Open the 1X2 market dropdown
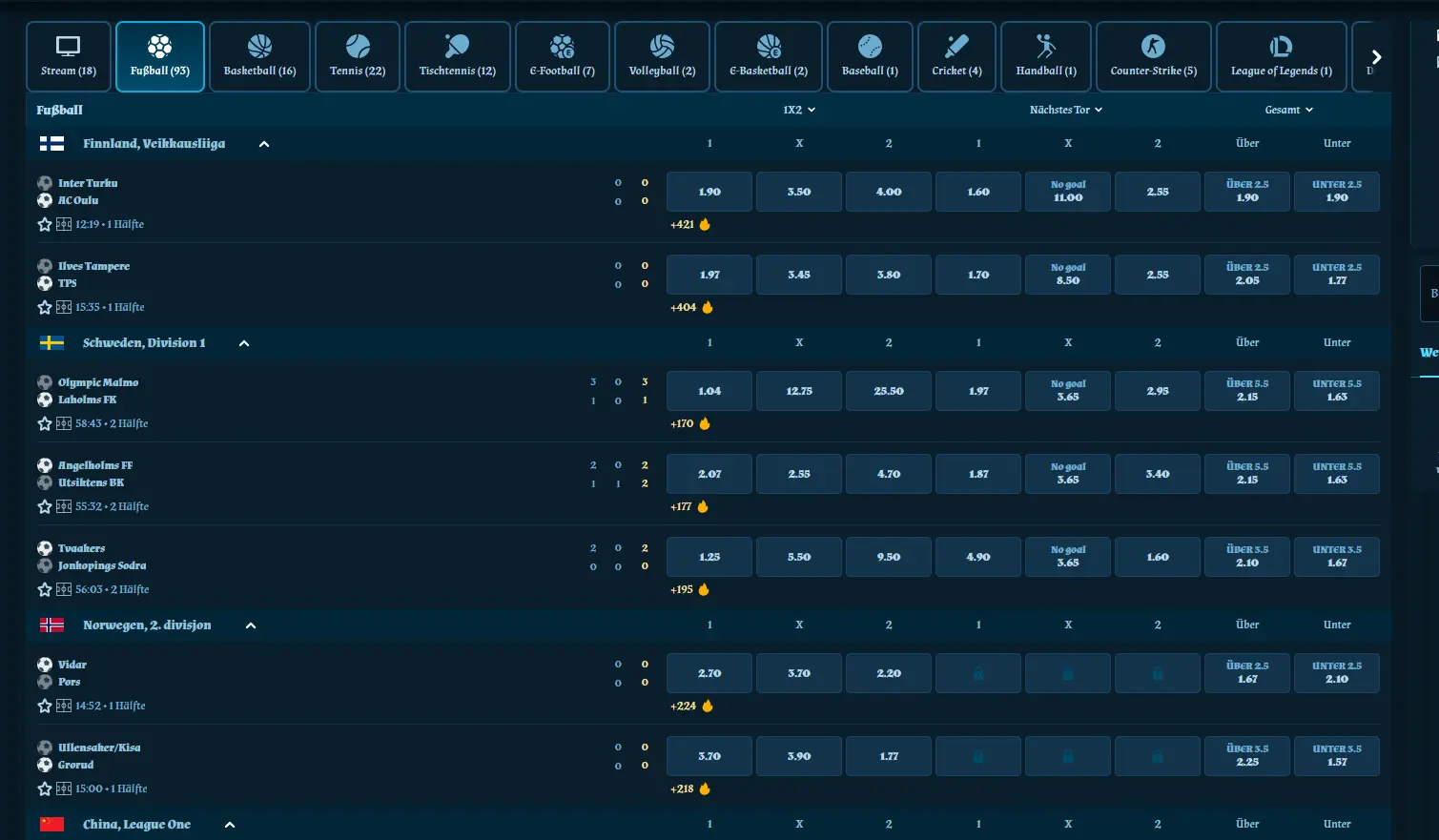This screenshot has height=840, width=1439. [x=799, y=110]
